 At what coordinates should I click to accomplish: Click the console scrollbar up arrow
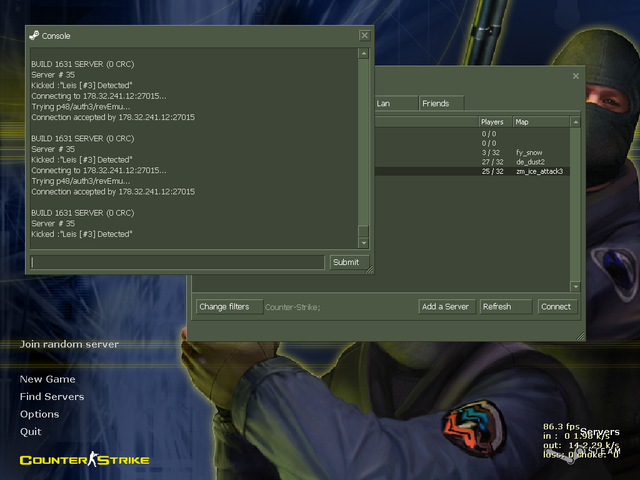coord(363,53)
